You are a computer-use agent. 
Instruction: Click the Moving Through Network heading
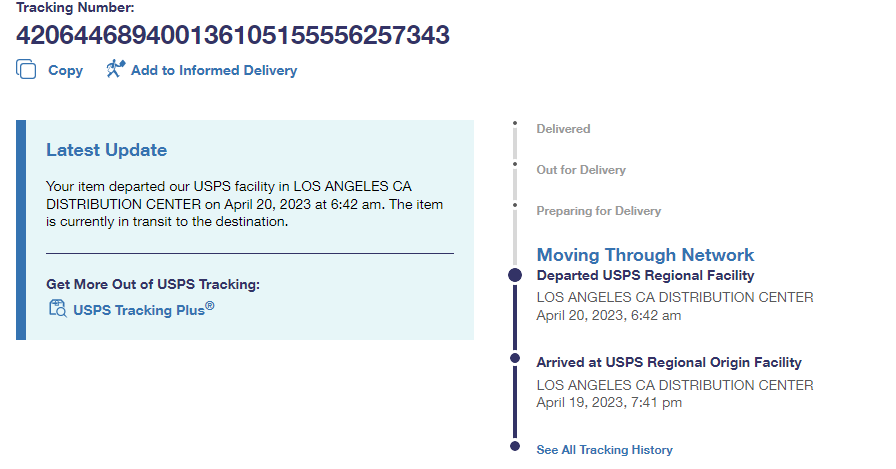pyautogui.click(x=645, y=255)
